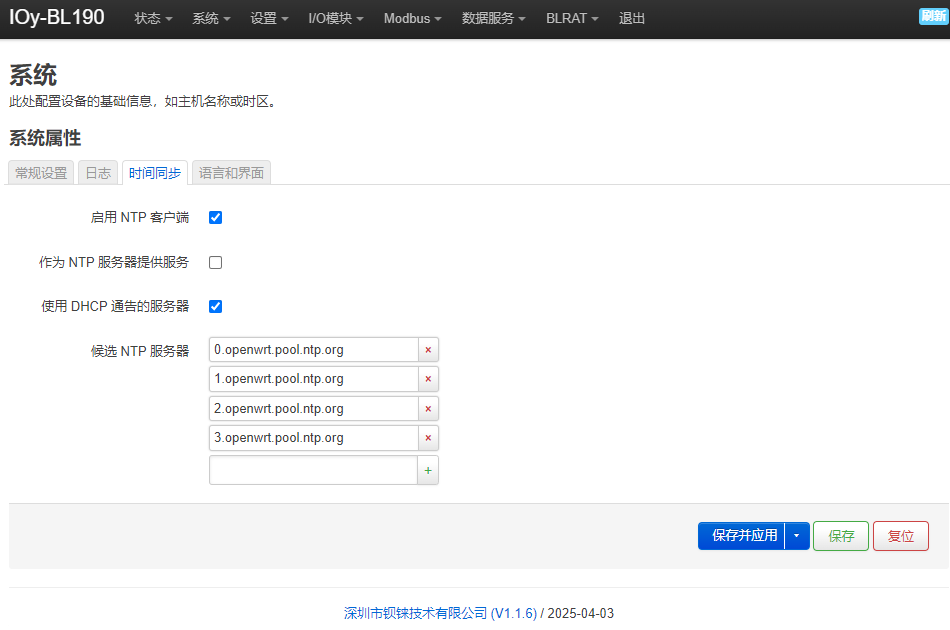
Task: Delete the 3.openwrt.pool.ntp.org server entry
Action: coord(428,437)
